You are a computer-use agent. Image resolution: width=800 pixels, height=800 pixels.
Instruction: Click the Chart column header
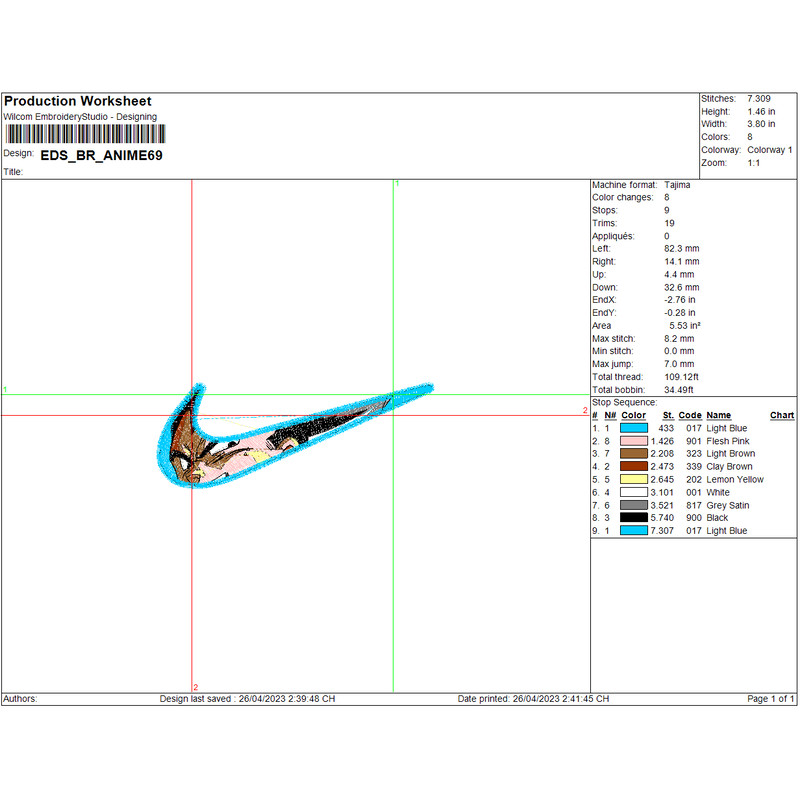click(782, 415)
